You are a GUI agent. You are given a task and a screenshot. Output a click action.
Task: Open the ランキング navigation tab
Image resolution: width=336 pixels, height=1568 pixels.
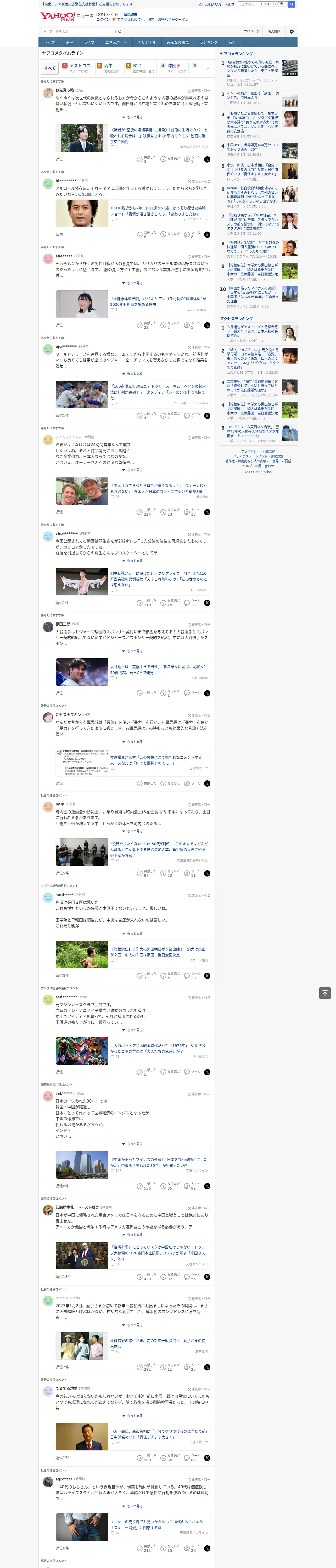pos(209,43)
